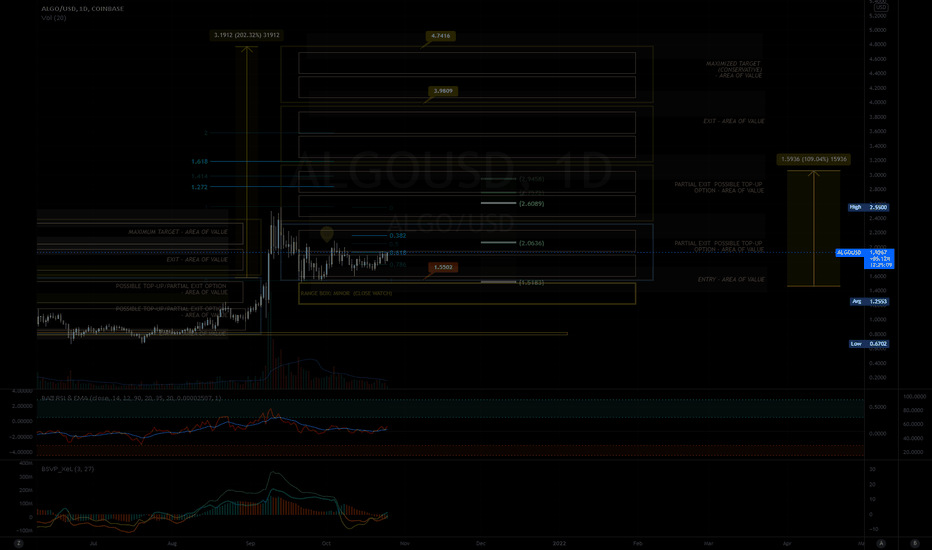Select the 1.272 Fibonacci extension level label
This screenshot has width=932, height=550.
point(200,187)
